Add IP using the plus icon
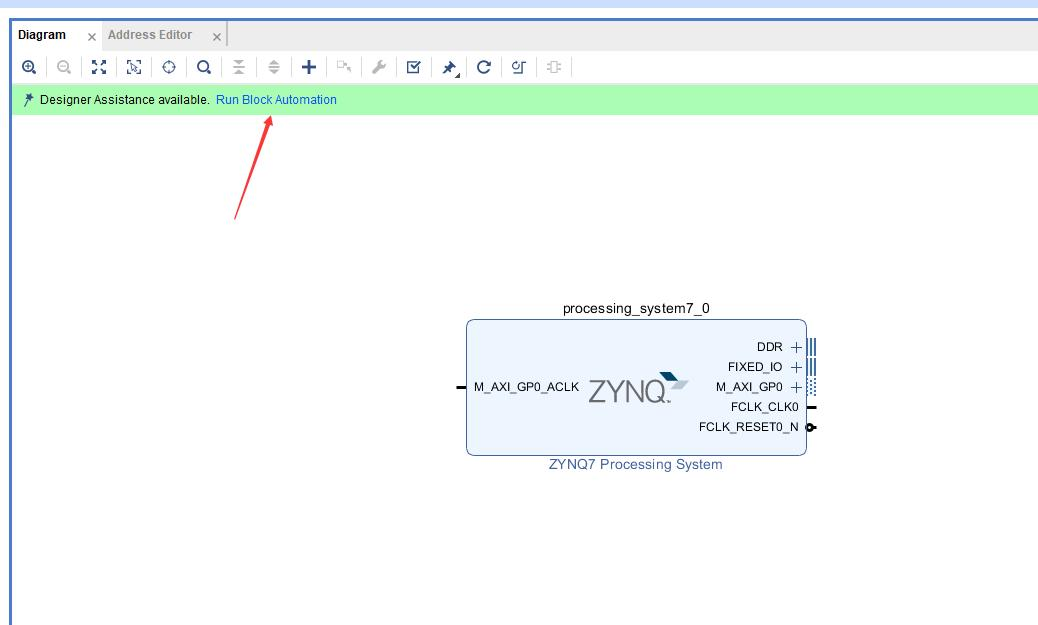 click(x=308, y=67)
